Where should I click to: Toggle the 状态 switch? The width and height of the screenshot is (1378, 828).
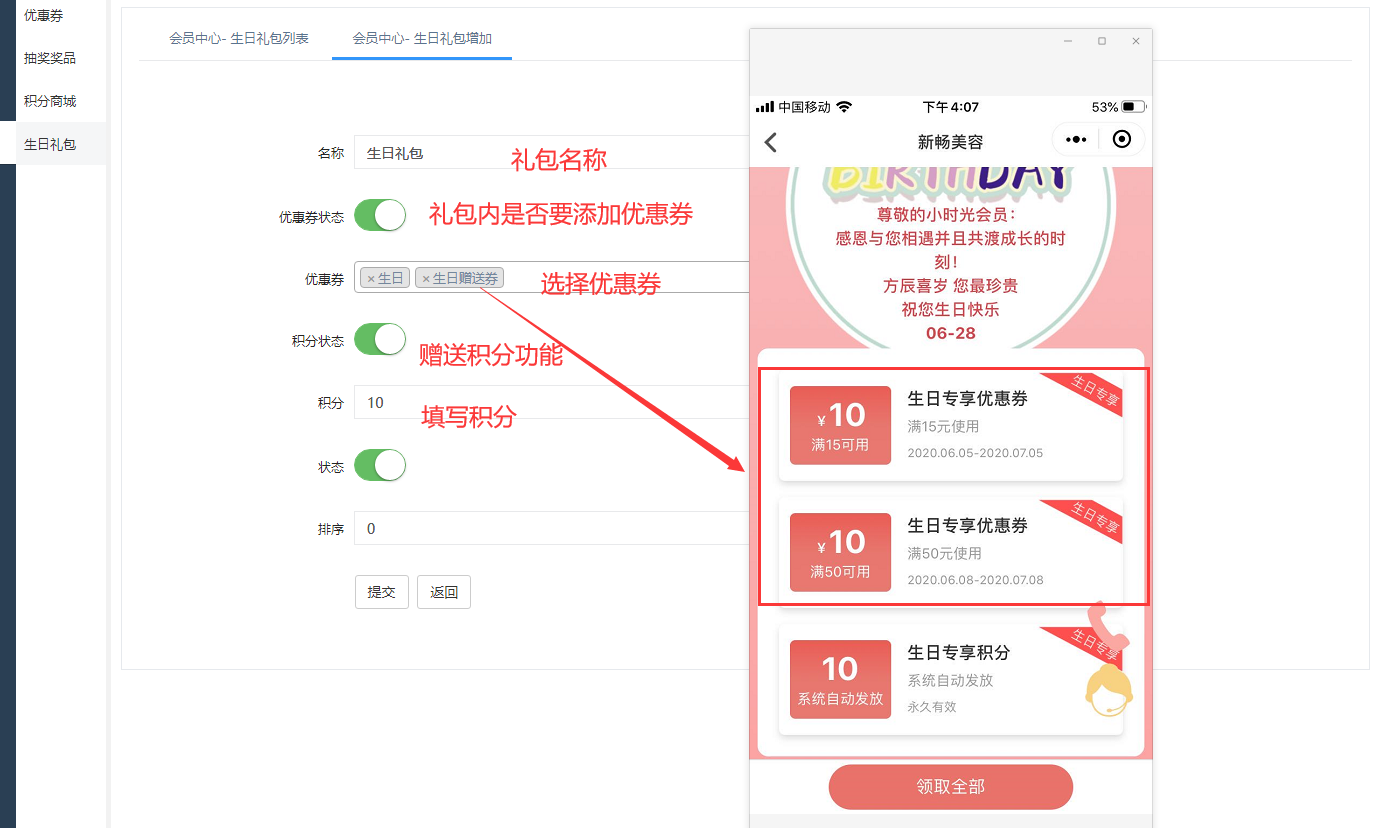(x=380, y=465)
